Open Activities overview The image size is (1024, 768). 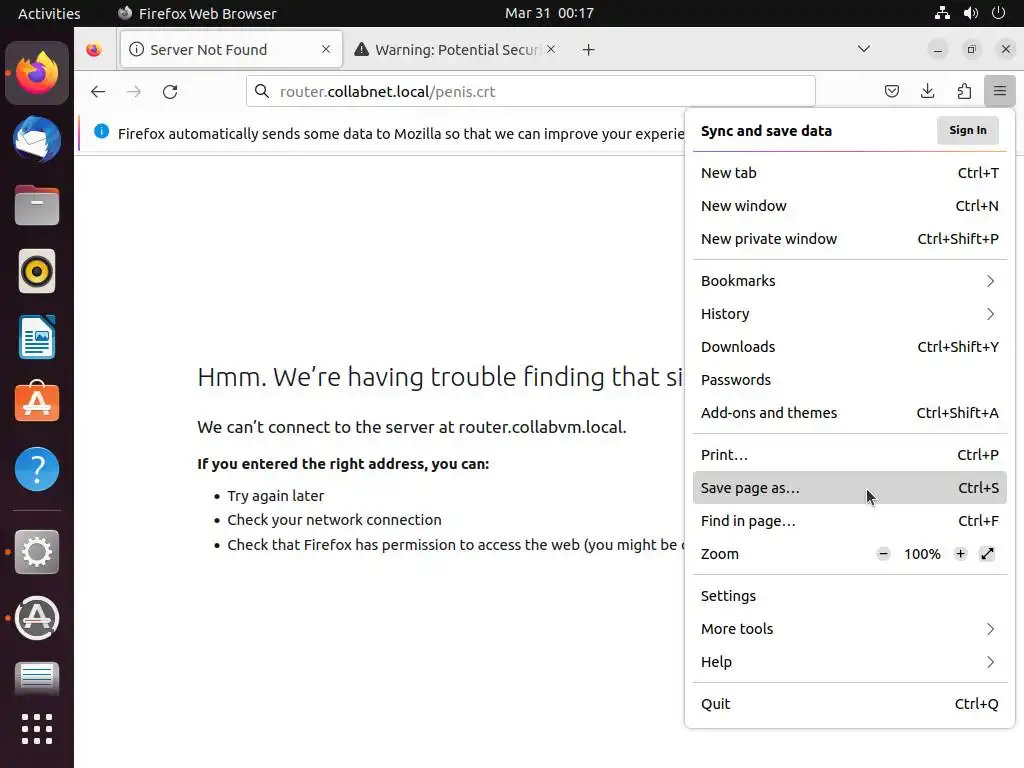point(49,13)
